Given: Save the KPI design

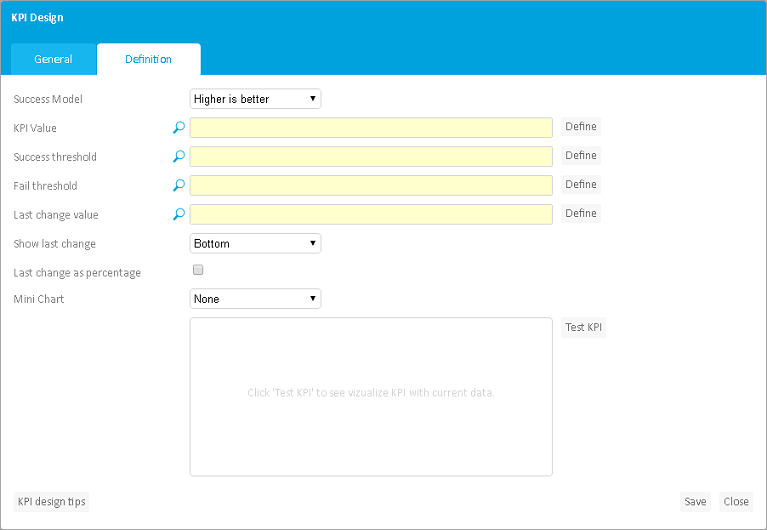Looking at the screenshot, I should (695, 502).
